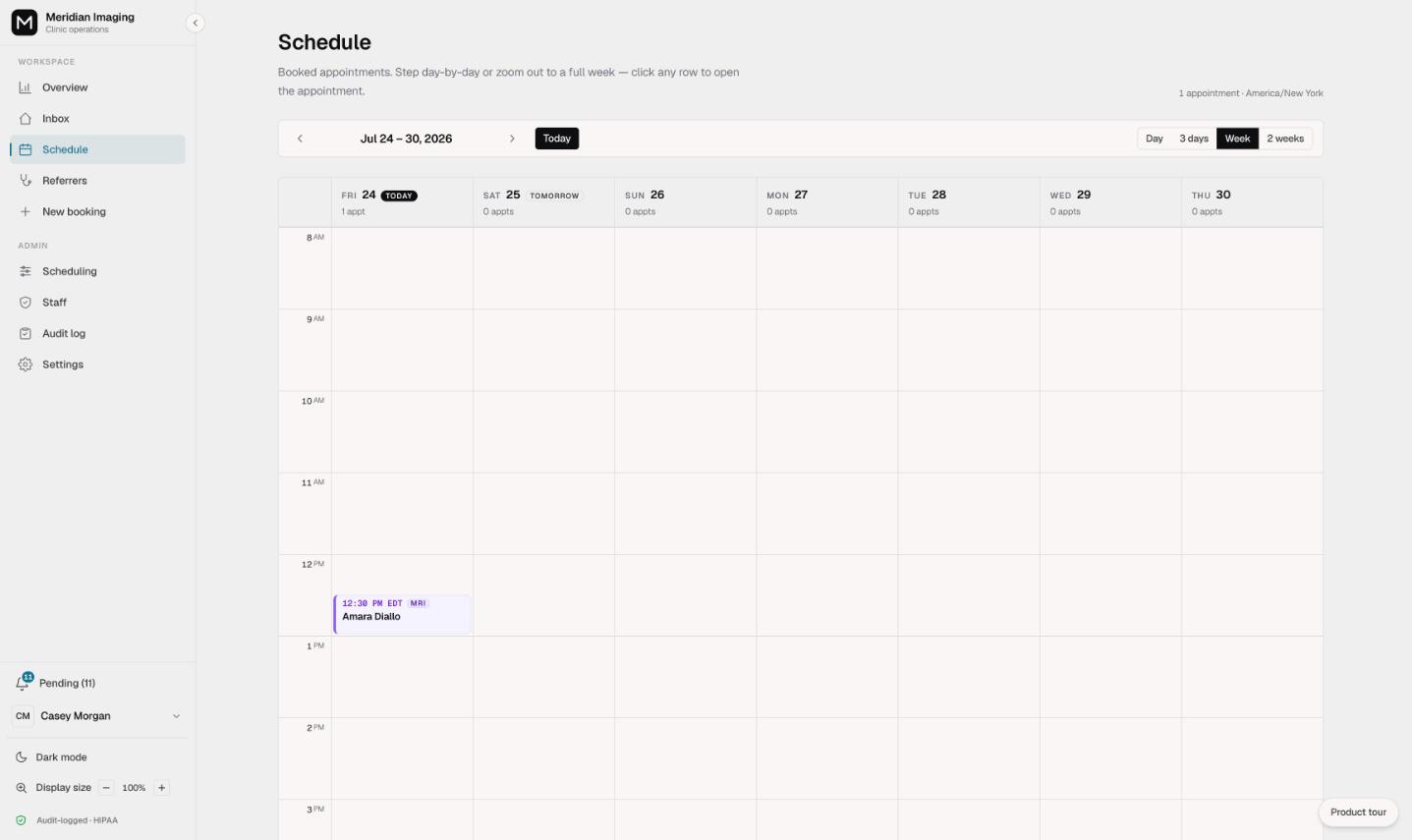Expand the Casey Morgan account menu

point(97,716)
